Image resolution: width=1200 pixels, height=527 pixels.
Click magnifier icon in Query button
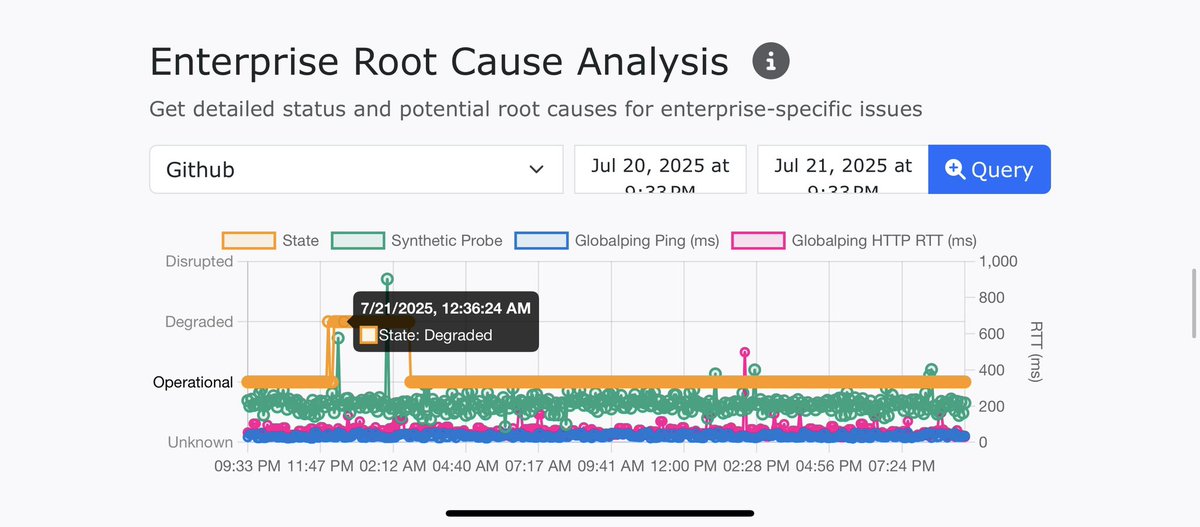coord(955,170)
